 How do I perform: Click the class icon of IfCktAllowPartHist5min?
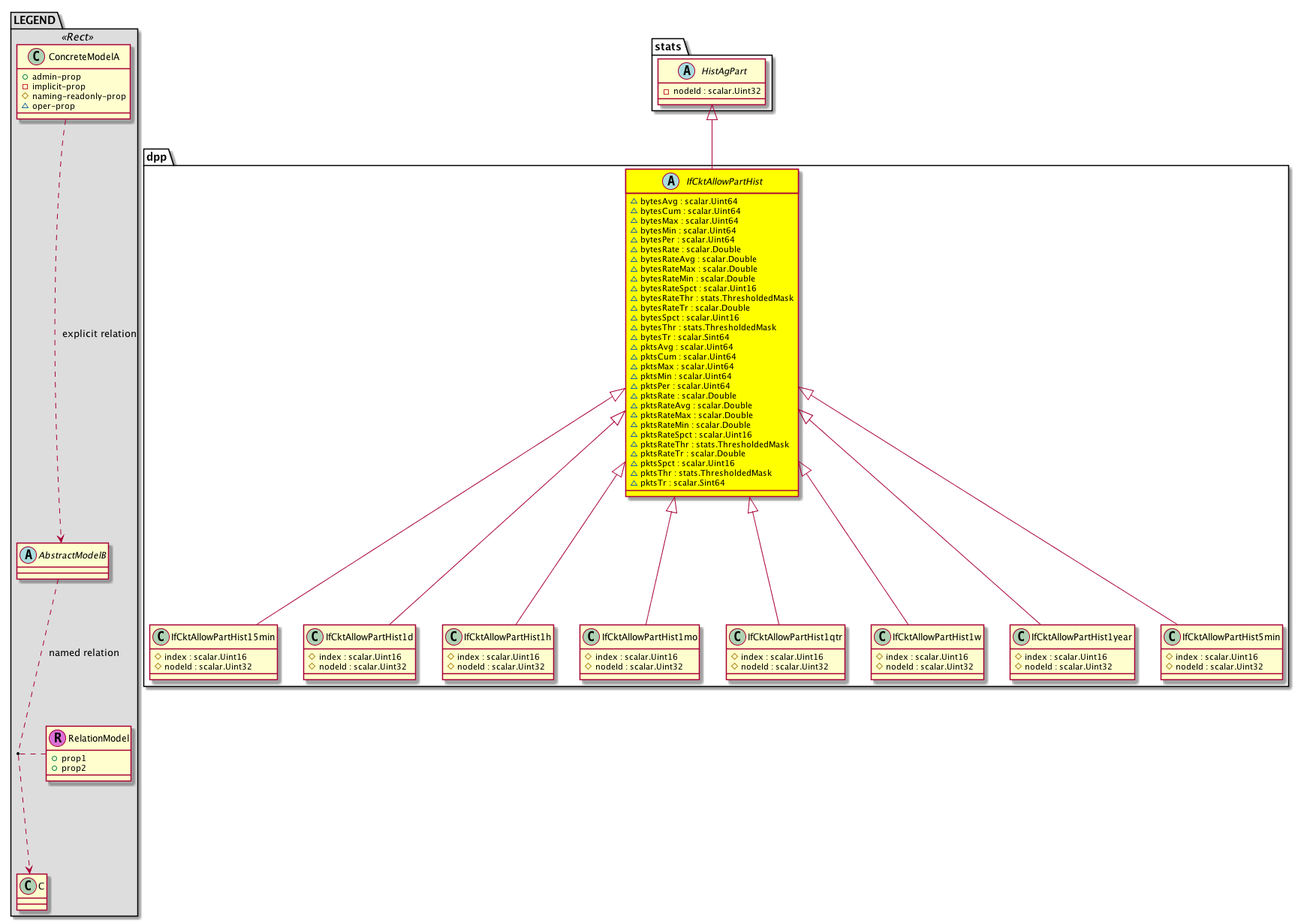(x=1172, y=637)
